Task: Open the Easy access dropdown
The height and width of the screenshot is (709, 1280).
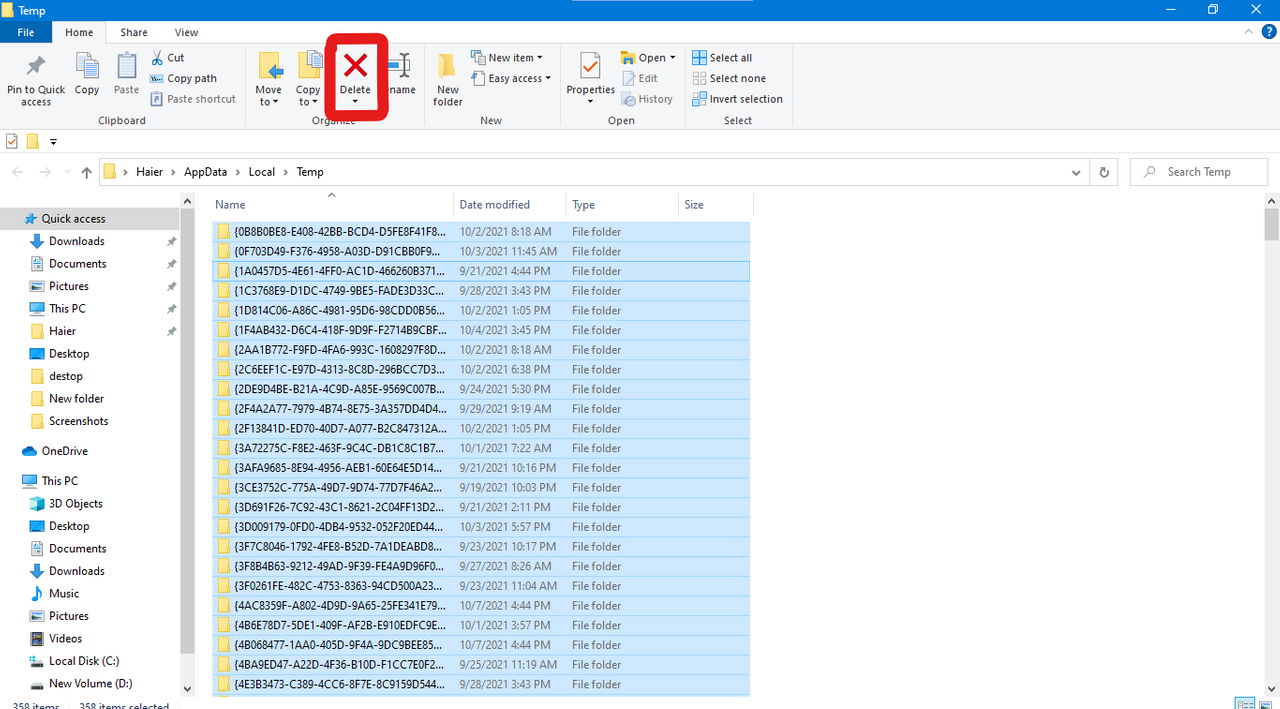Action: point(512,79)
